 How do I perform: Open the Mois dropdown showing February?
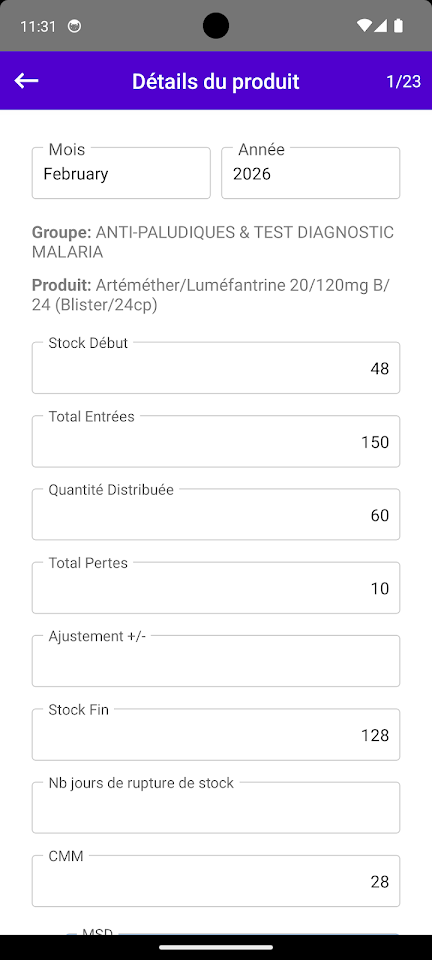pyautogui.click(x=121, y=173)
